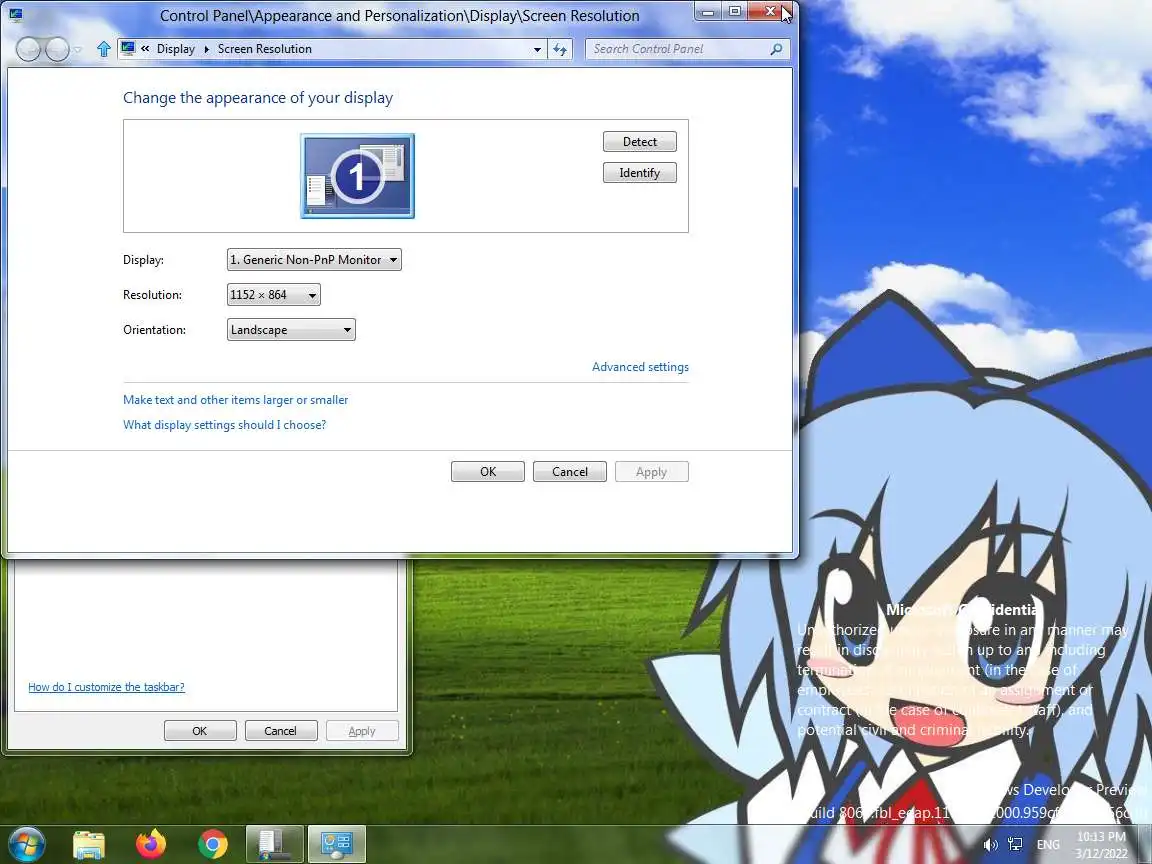The height and width of the screenshot is (864, 1152).
Task: Click Apply in the taskbar properties window
Action: pyautogui.click(x=362, y=731)
